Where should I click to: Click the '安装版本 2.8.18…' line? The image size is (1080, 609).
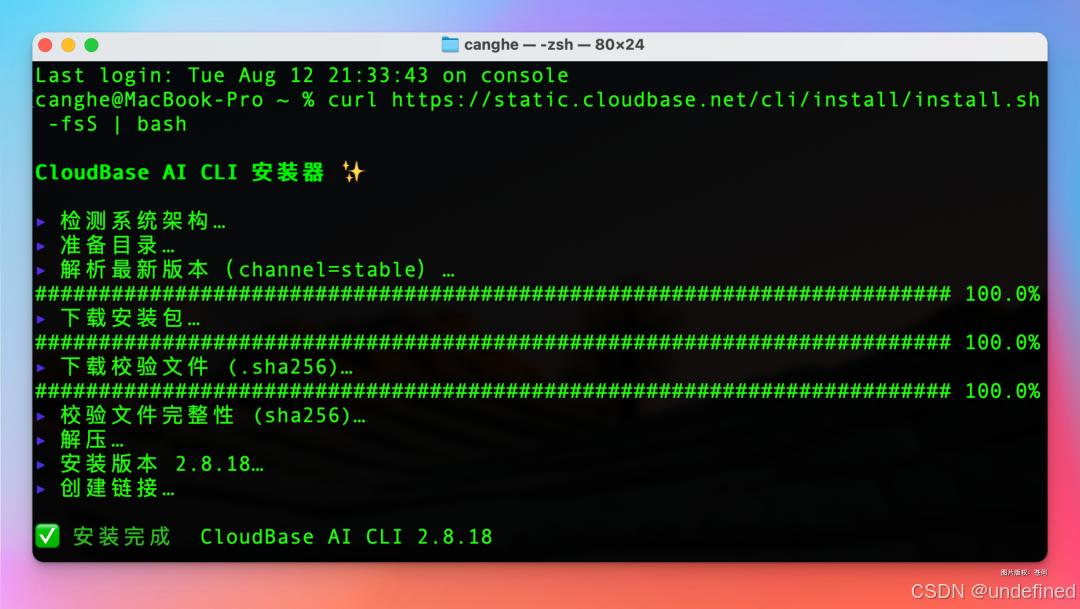click(162, 464)
